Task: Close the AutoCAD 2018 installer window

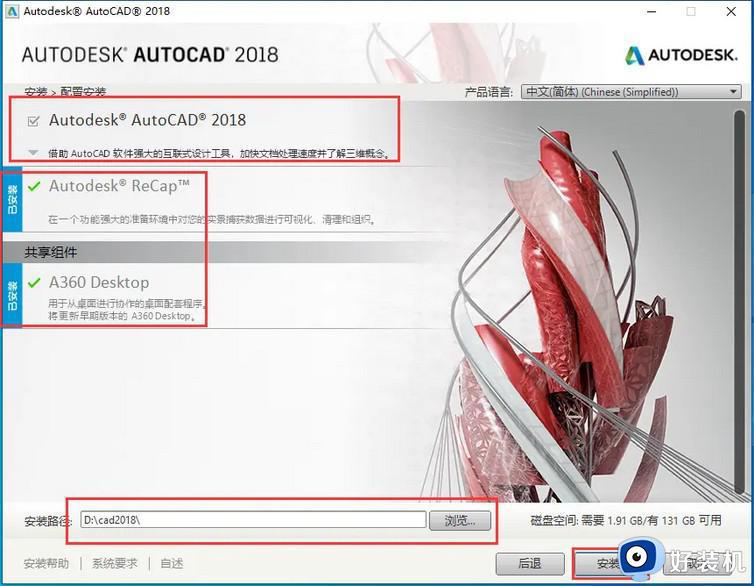Action: tap(731, 12)
